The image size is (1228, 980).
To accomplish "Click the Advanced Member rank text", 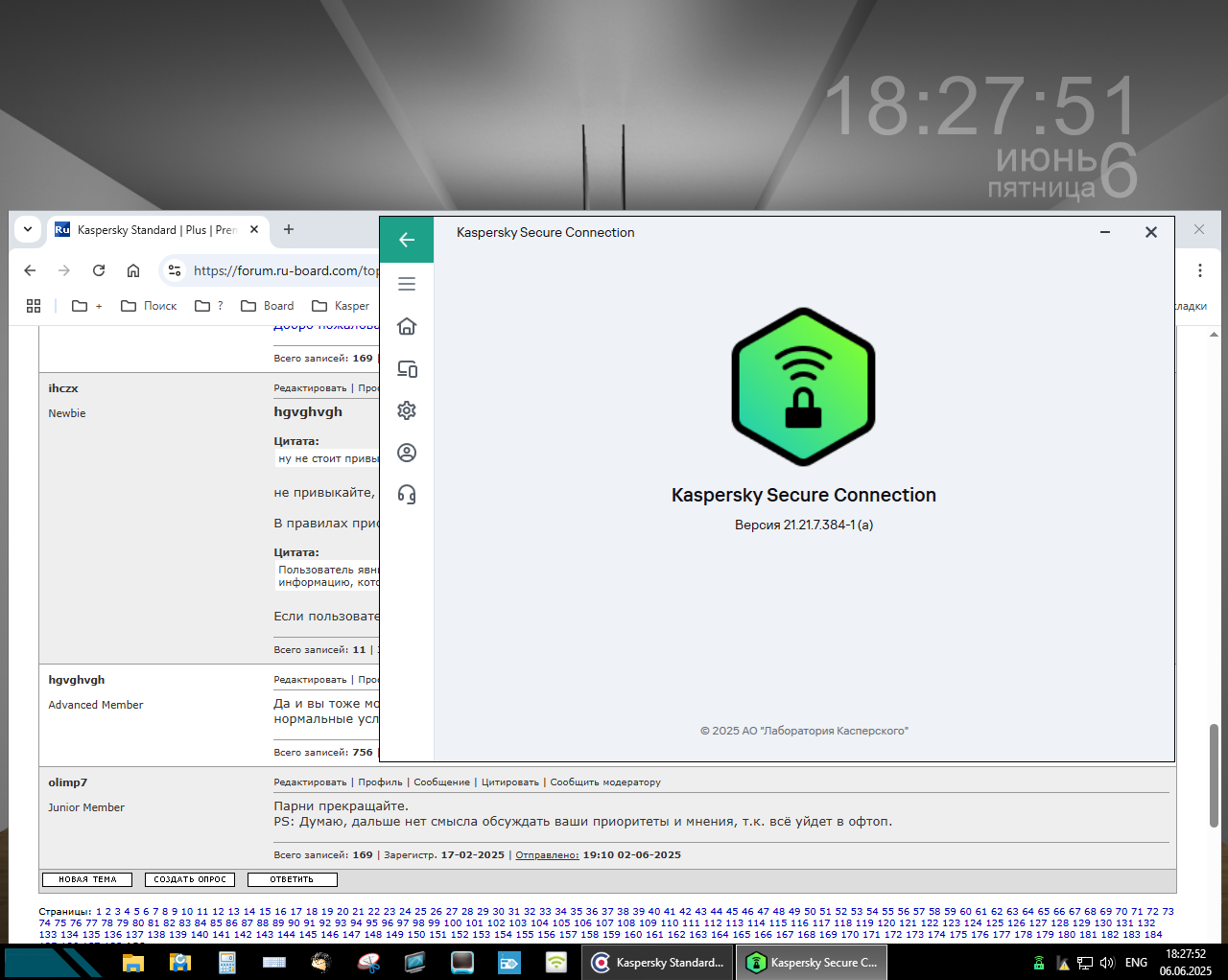I will (96, 705).
